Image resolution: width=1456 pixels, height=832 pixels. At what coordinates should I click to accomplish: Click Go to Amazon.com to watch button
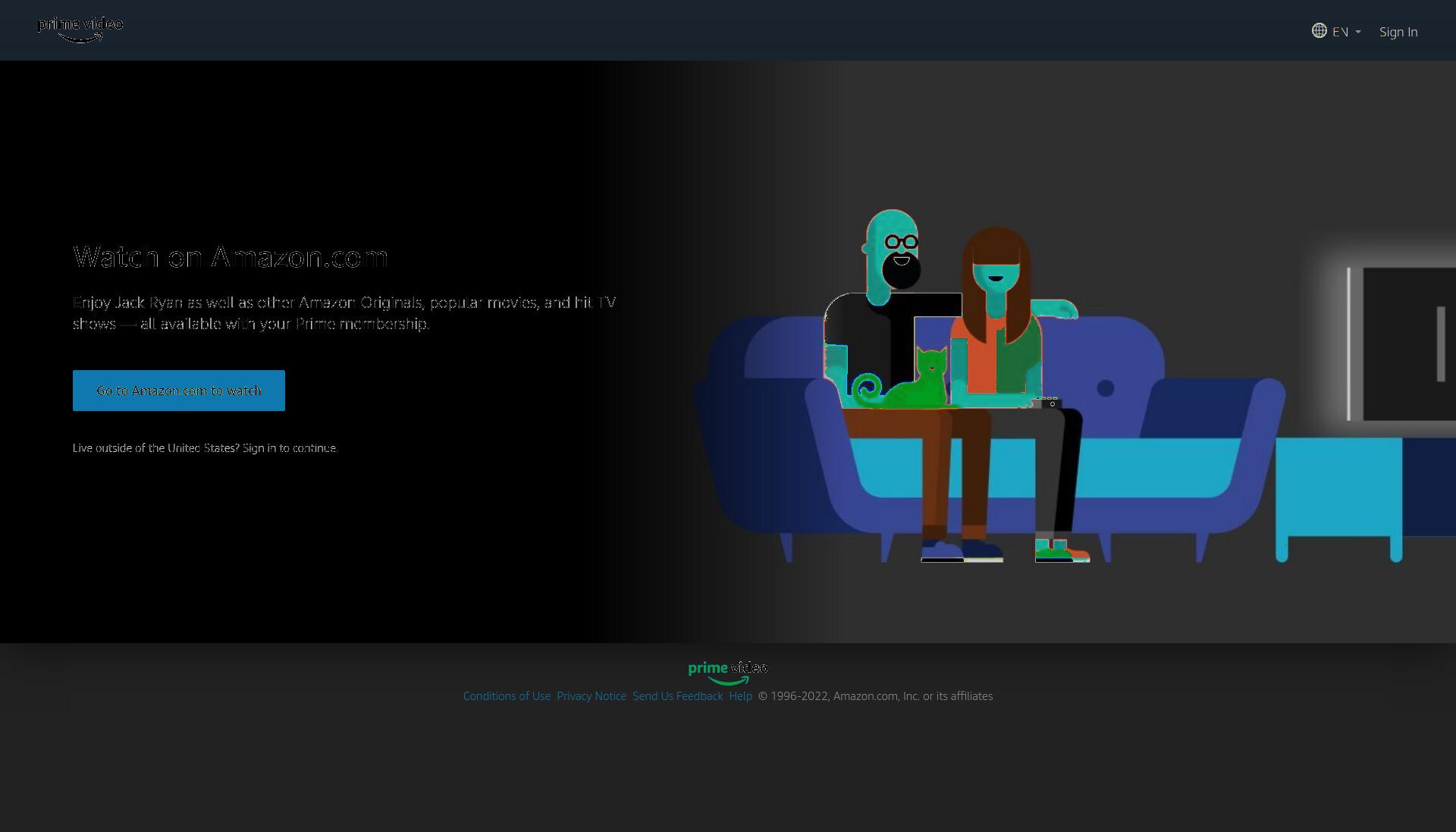pyautogui.click(x=179, y=391)
